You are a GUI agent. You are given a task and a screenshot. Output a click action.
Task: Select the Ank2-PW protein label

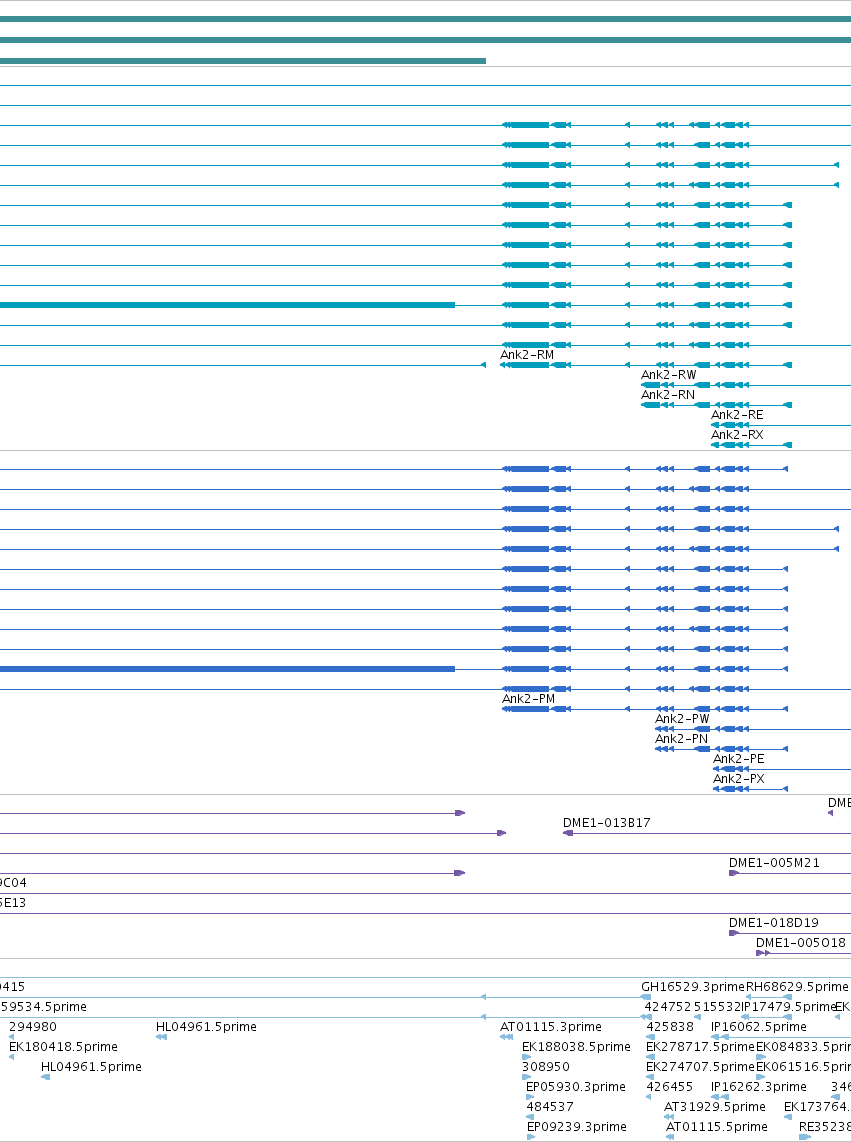coord(682,719)
